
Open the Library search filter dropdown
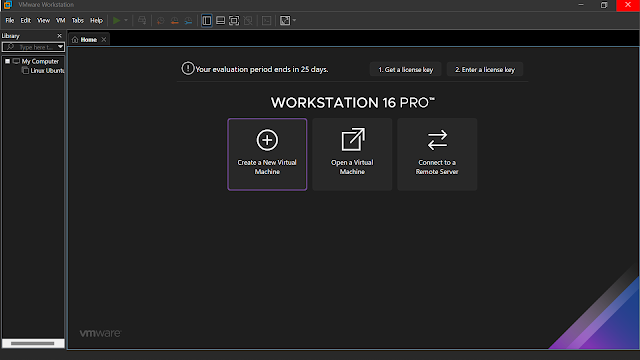[60, 47]
